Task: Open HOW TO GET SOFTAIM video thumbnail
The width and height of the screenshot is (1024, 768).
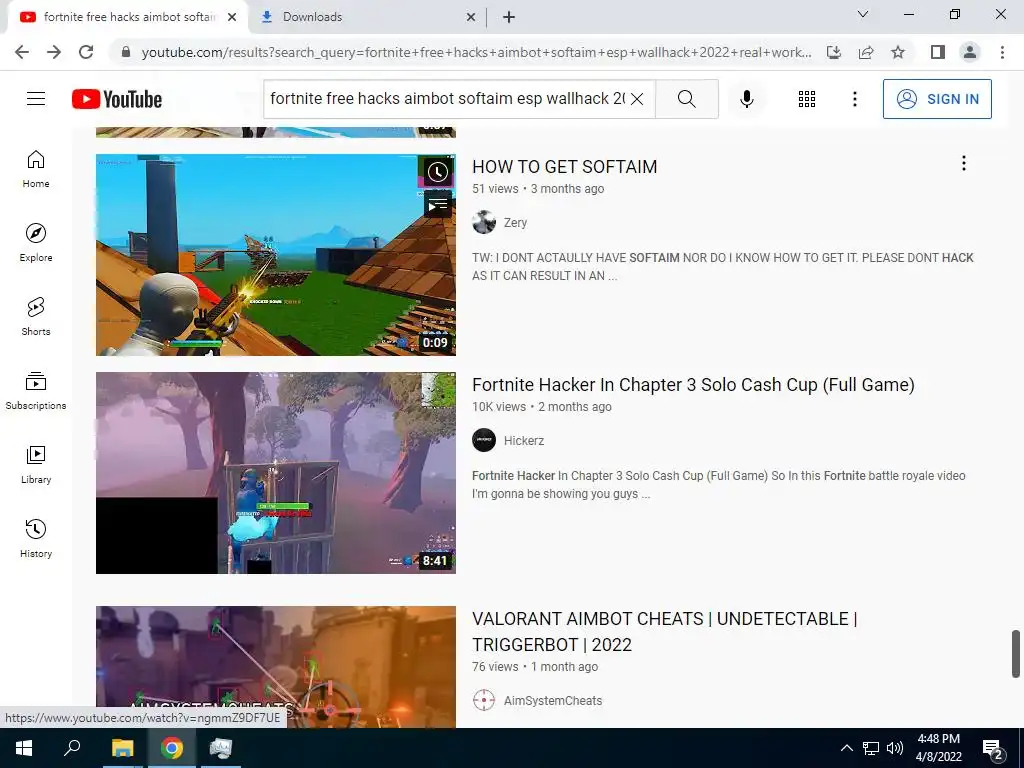Action: point(276,255)
